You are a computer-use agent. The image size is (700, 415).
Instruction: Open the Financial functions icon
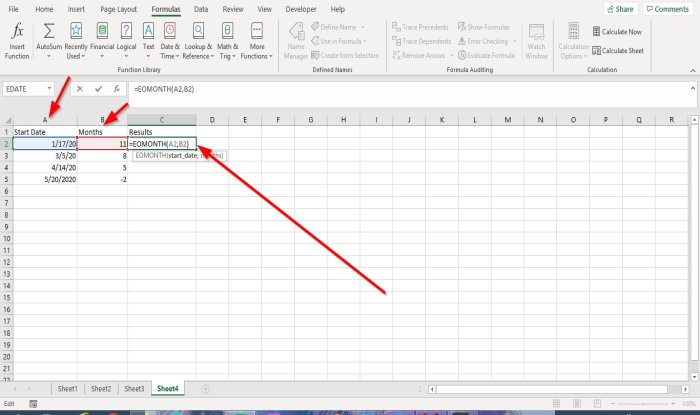102,31
